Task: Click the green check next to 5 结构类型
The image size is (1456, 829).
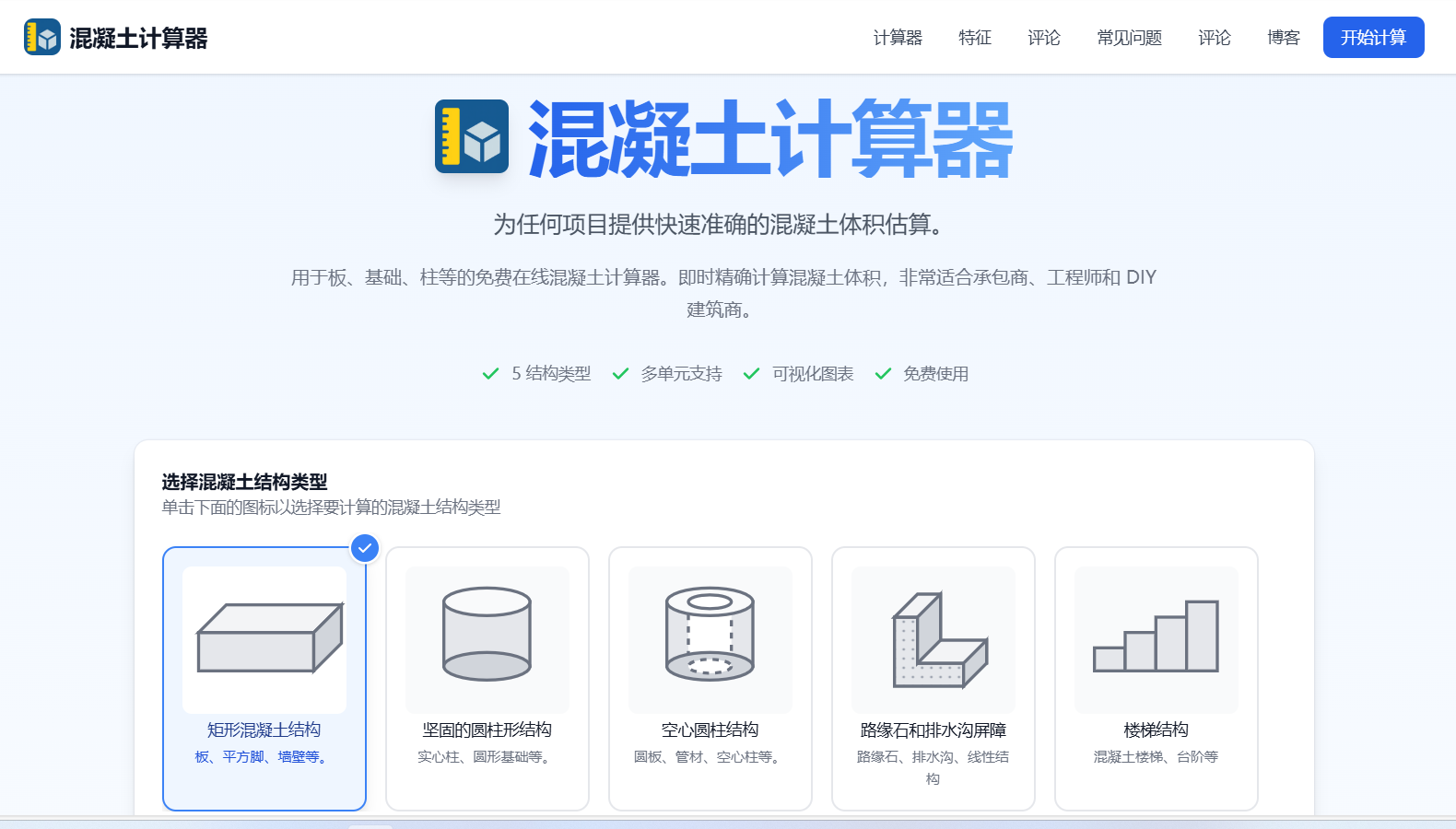Action: tap(490, 373)
